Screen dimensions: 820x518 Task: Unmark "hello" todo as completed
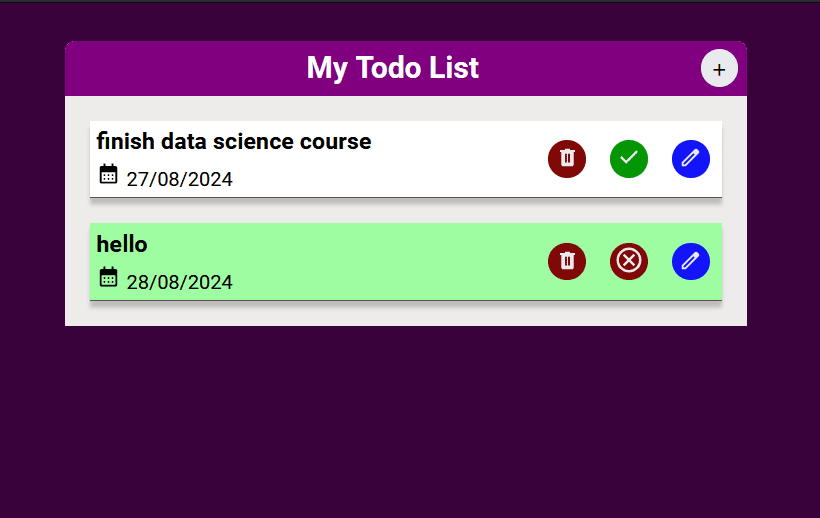(x=629, y=261)
